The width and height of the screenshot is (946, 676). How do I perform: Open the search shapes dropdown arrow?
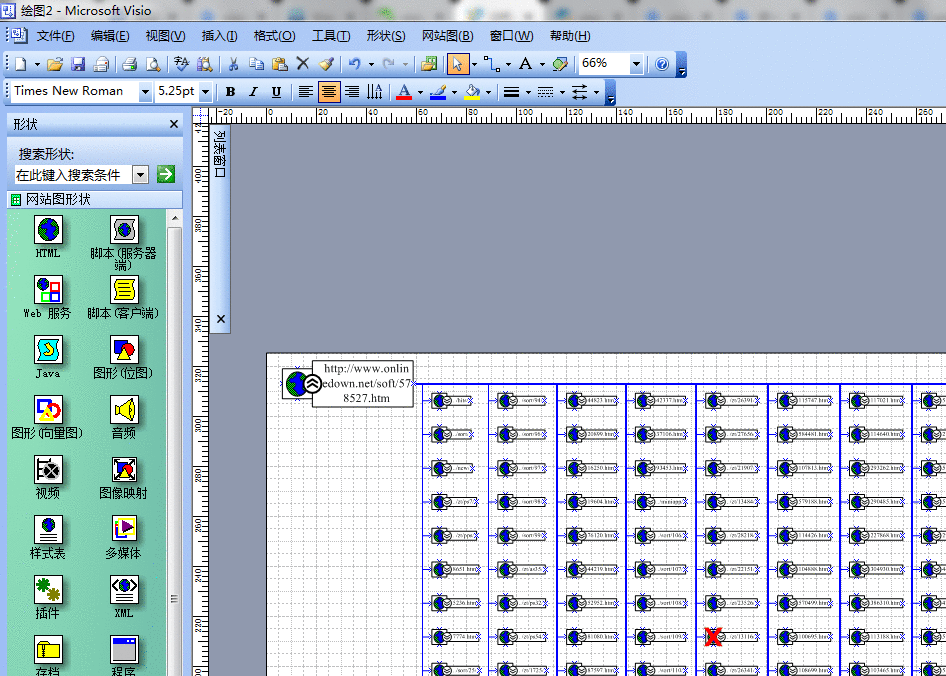[140, 173]
